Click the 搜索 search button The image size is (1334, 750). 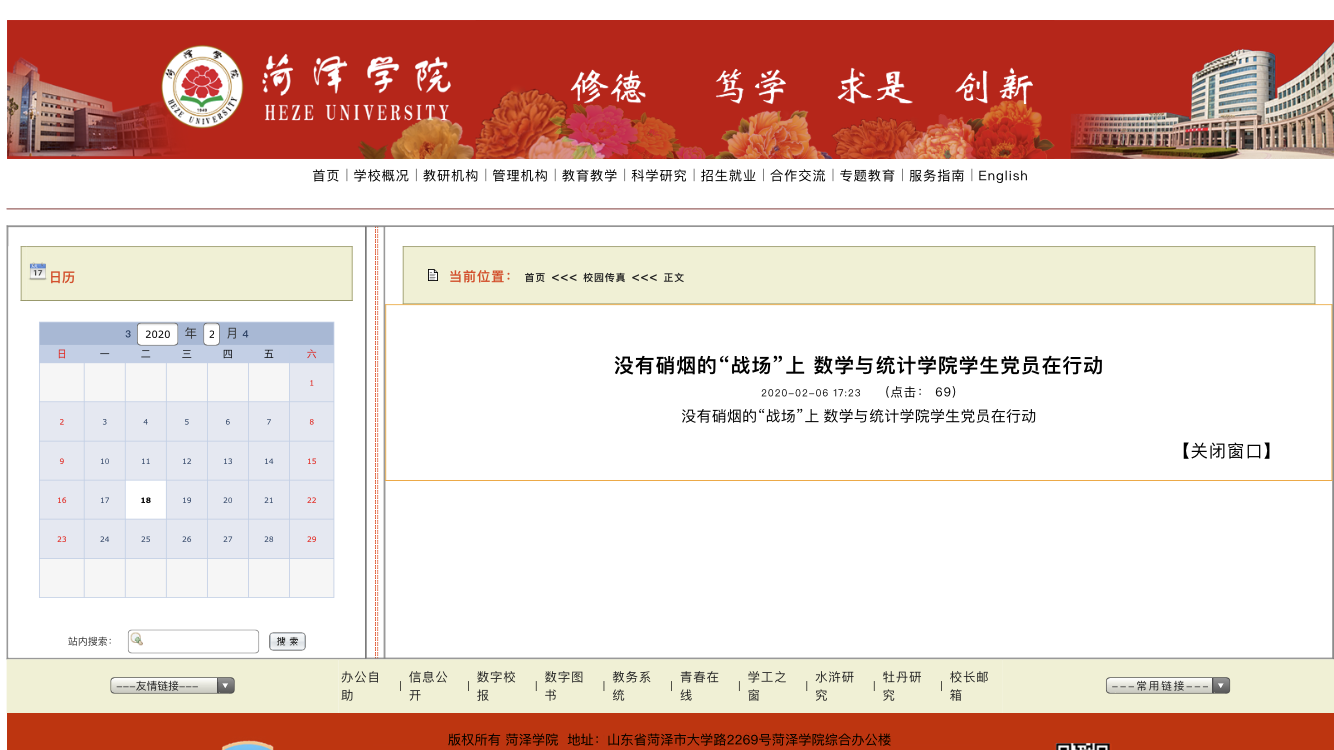(287, 642)
